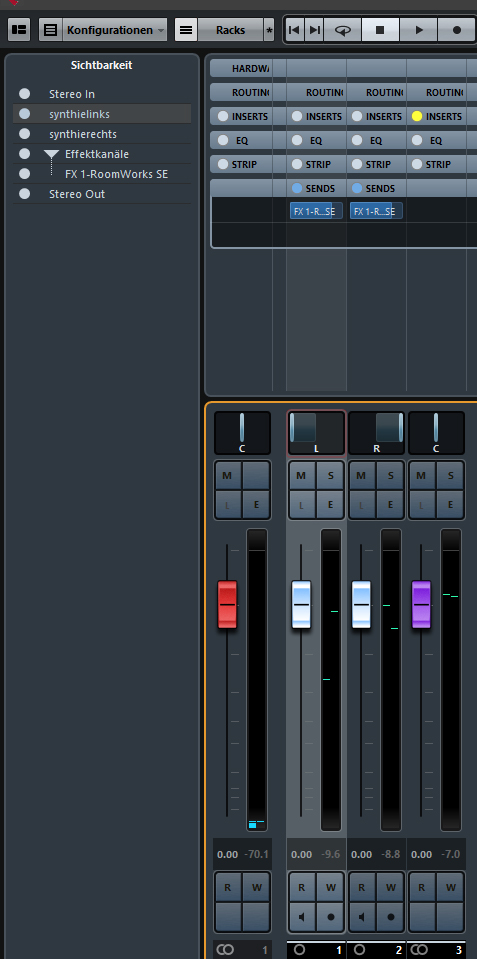Start recording with the Record button
477x959 pixels.
click(456, 29)
